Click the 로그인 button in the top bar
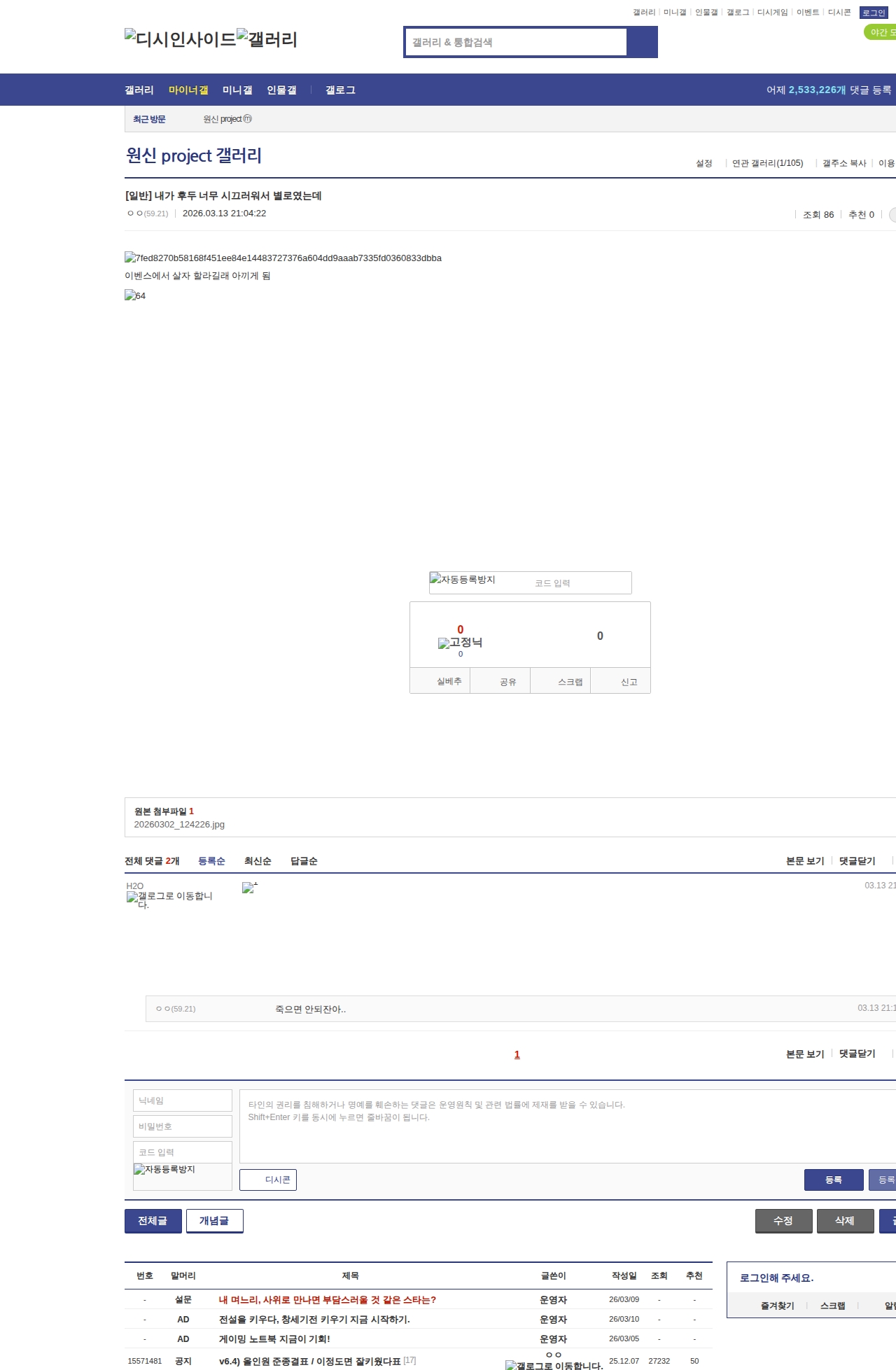The width and height of the screenshot is (896, 1370). point(874,13)
